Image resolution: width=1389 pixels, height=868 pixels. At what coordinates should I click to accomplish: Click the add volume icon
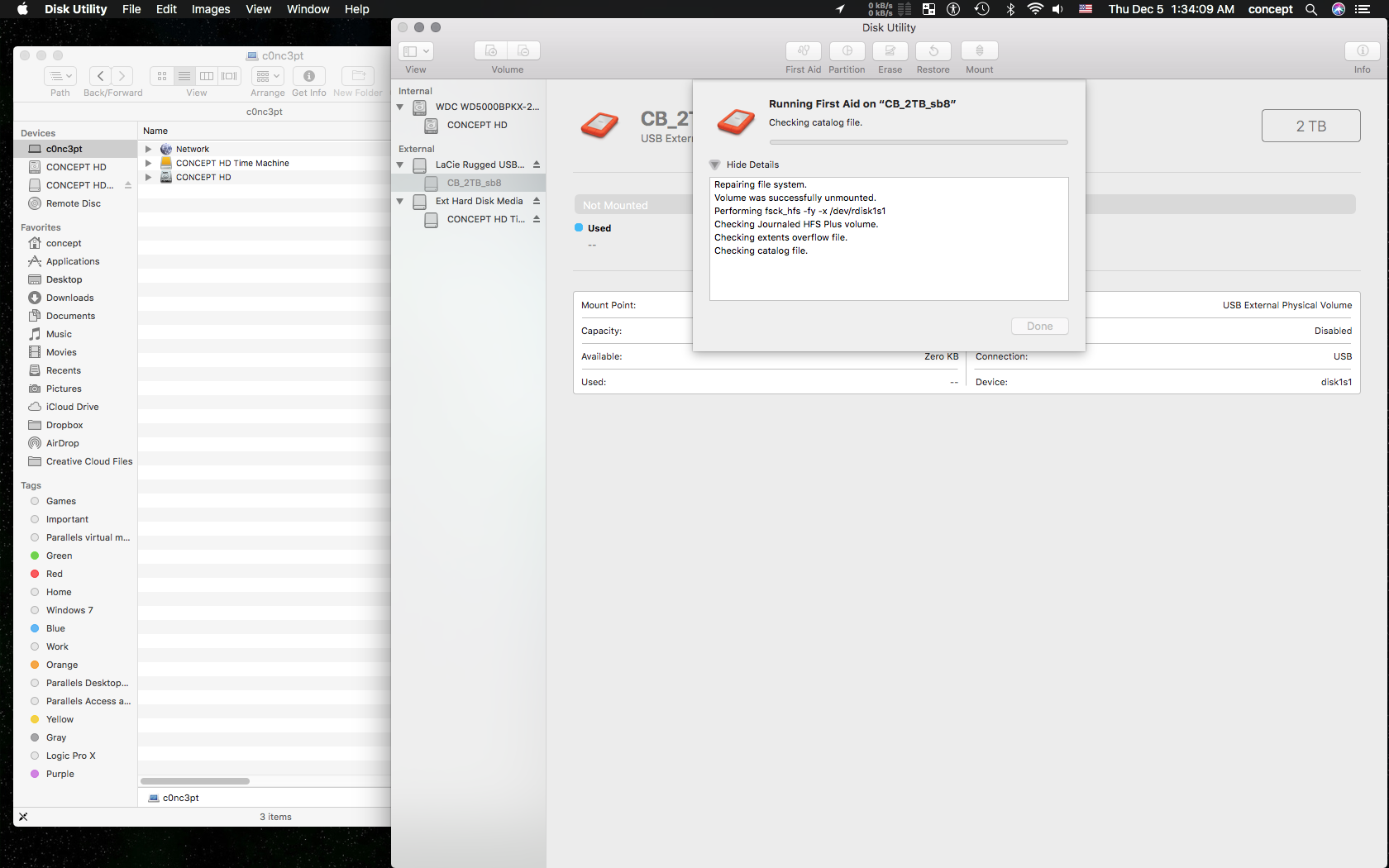click(x=491, y=51)
